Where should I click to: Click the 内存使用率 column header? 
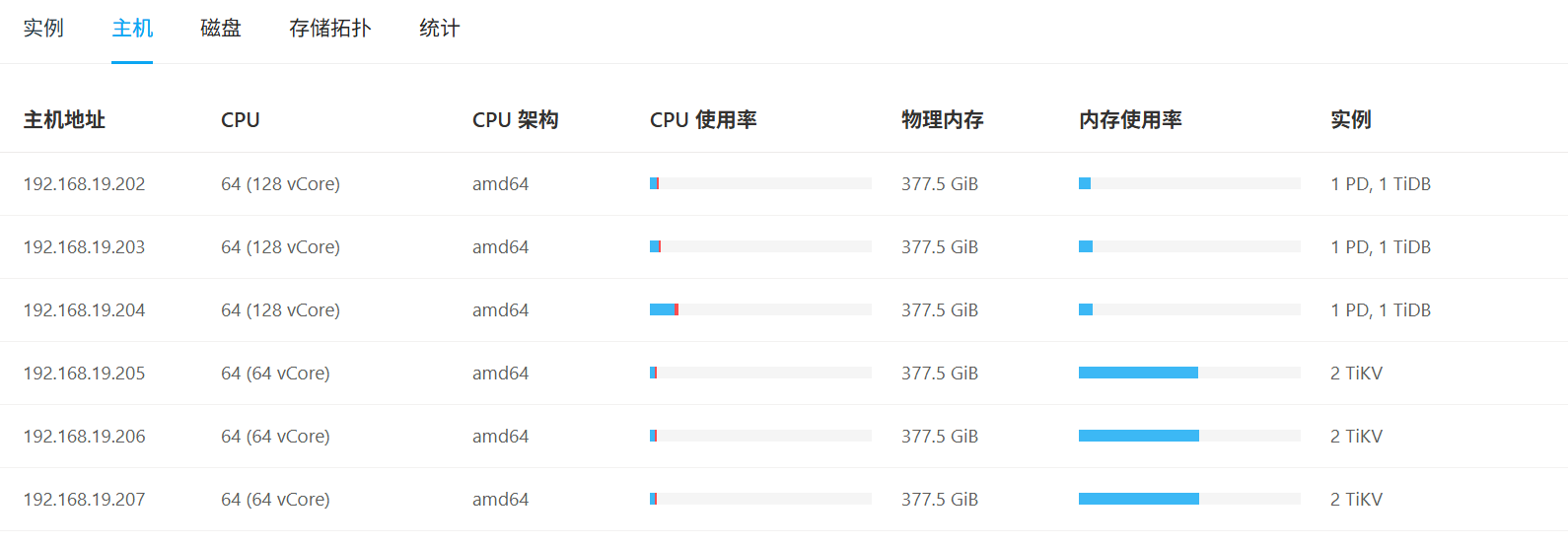click(1130, 120)
